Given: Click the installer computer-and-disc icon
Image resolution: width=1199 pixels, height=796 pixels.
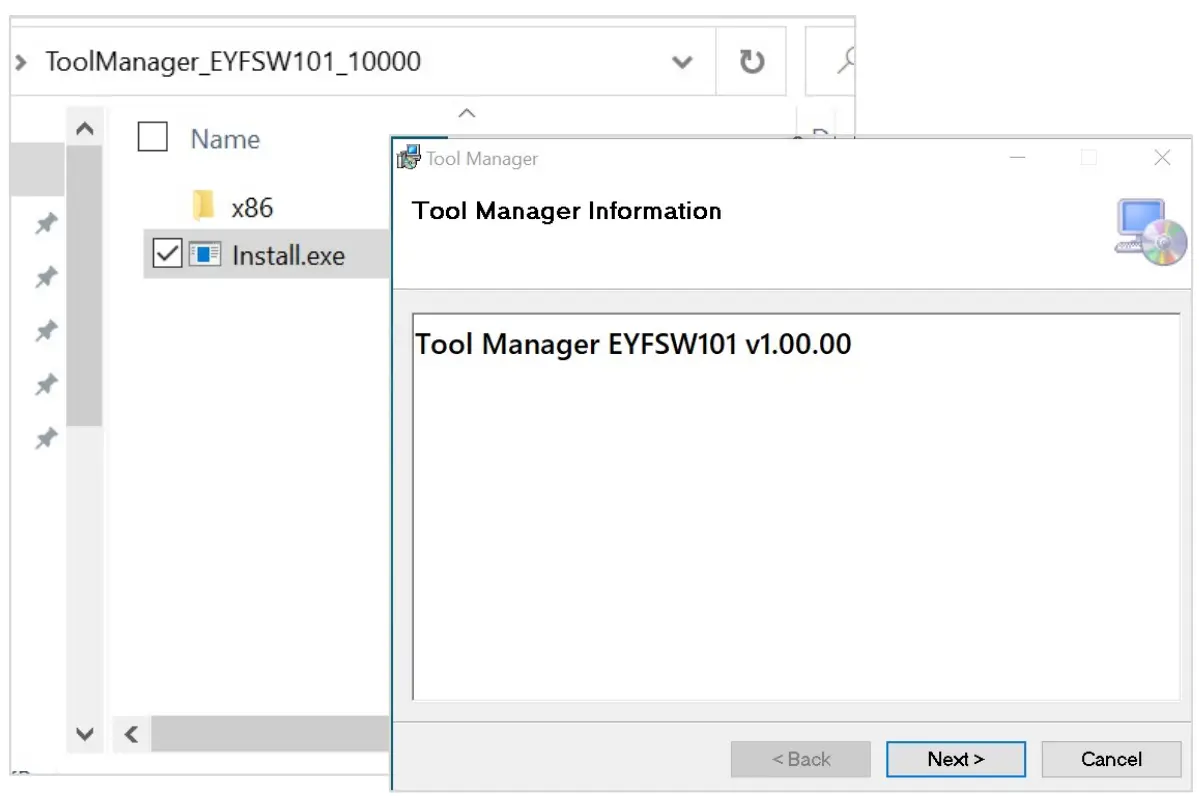Looking at the screenshot, I should [1150, 232].
